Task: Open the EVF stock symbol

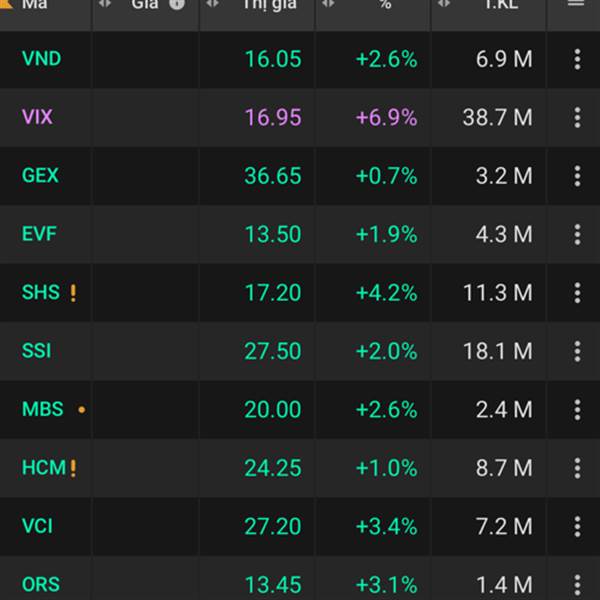Action: pyautogui.click(x=39, y=234)
